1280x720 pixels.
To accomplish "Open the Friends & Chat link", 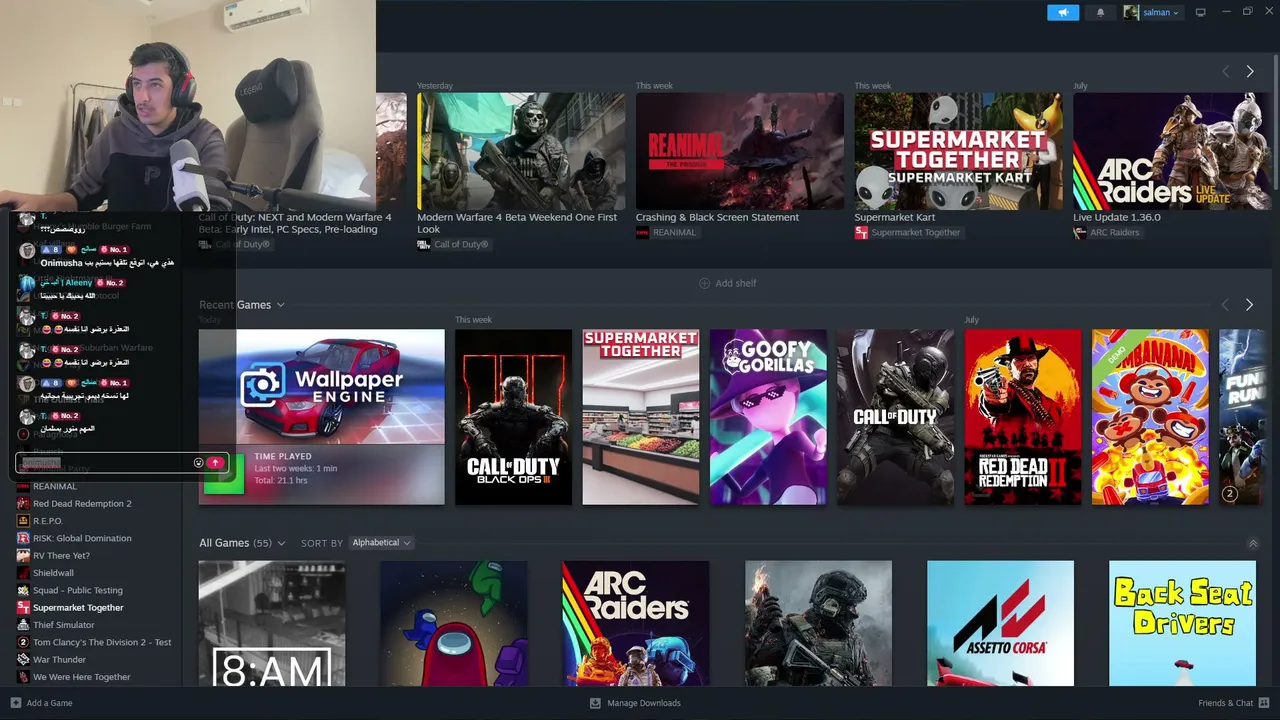I will coord(1226,703).
